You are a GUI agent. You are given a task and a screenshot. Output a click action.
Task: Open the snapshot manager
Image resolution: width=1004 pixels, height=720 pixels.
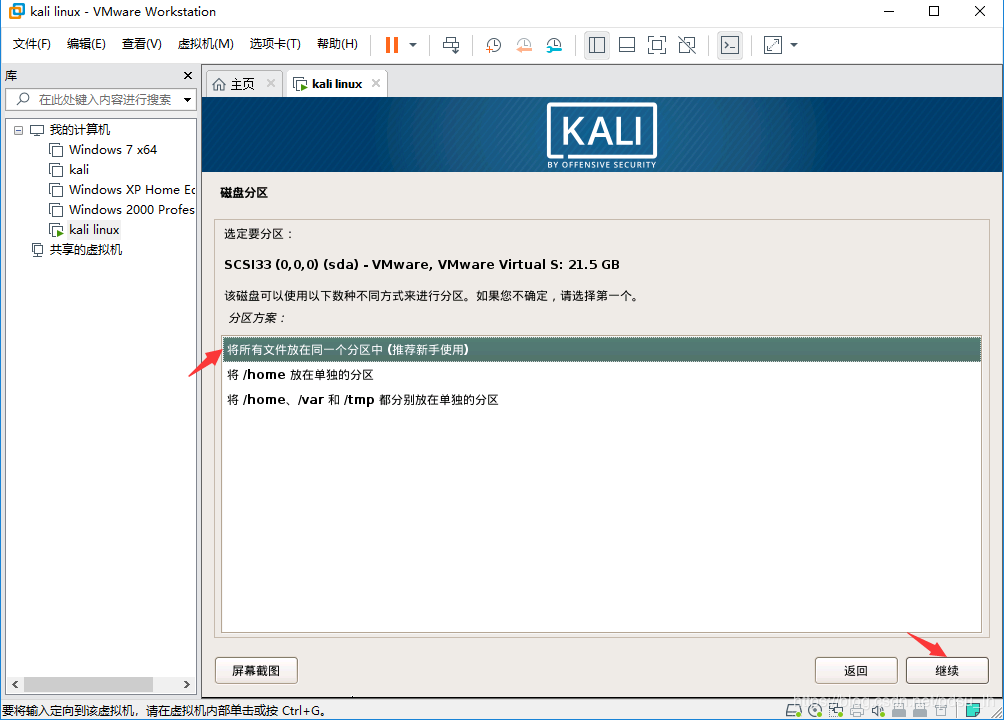[554, 45]
